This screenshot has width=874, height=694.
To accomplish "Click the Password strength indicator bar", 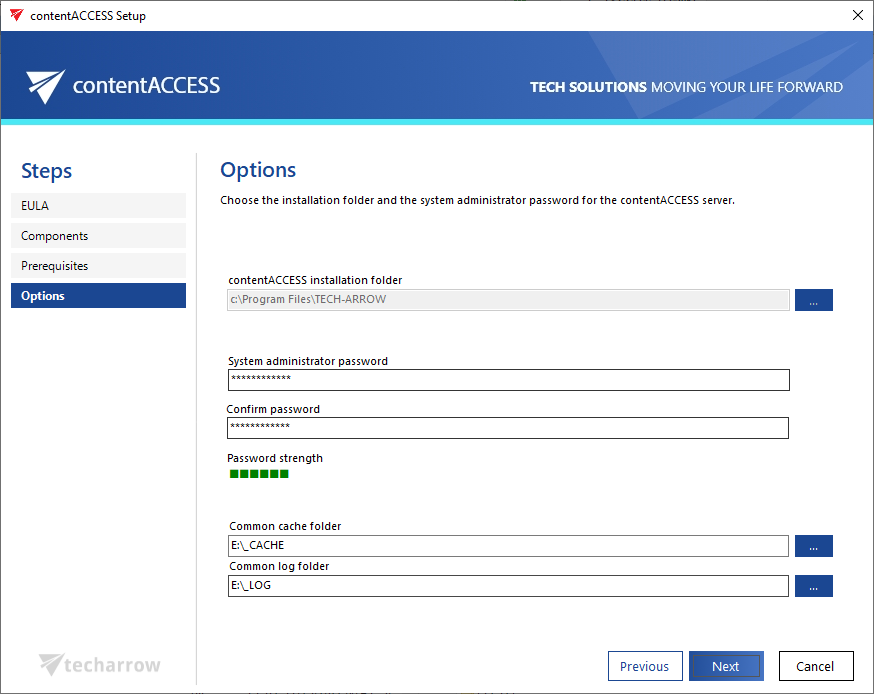I will click(x=257, y=475).
